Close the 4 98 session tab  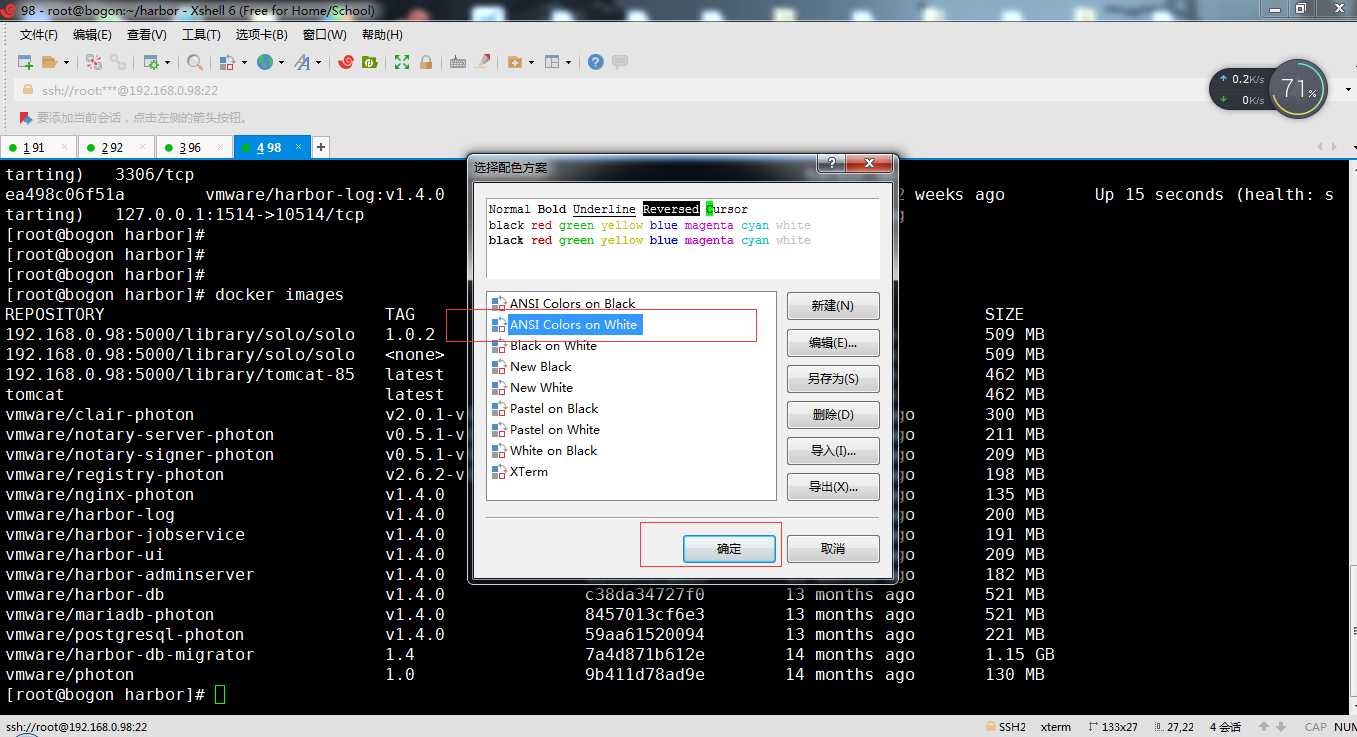[x=297, y=147]
